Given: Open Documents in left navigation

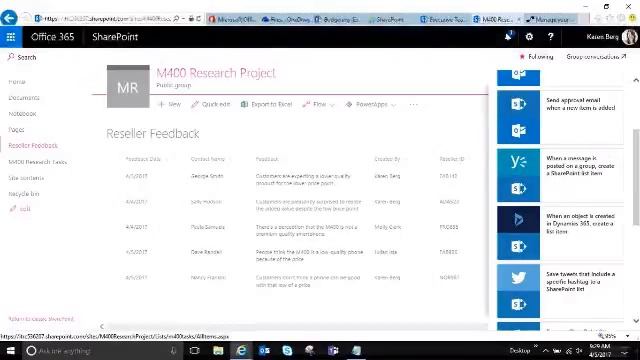Looking at the screenshot, I should click(x=24, y=98).
